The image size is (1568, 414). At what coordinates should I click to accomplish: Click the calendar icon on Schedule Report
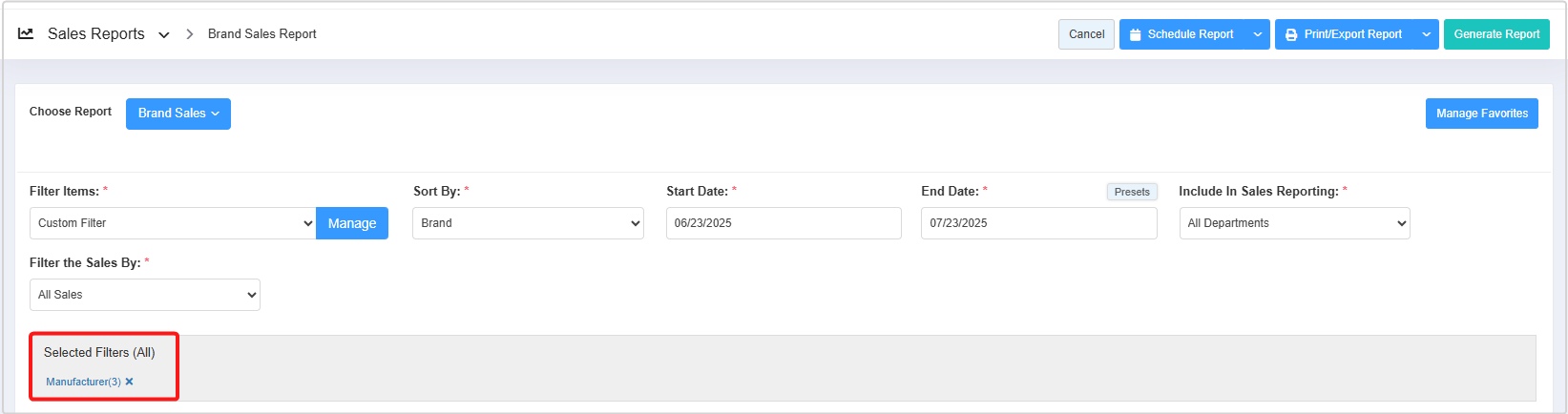tap(1136, 34)
